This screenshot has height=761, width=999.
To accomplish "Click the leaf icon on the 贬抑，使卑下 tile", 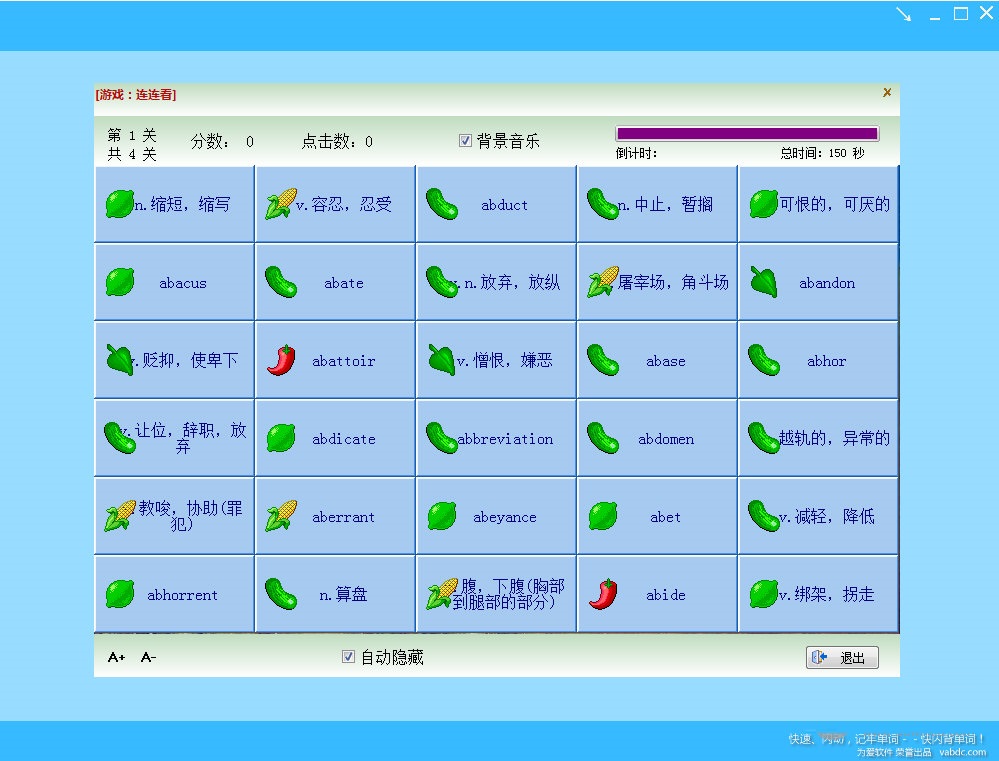I will [x=120, y=360].
